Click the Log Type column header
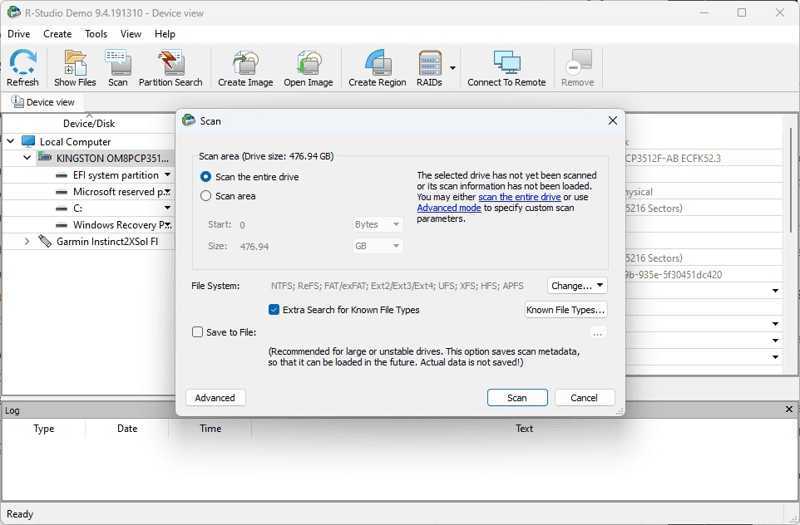Screen dimensions: 800x525 point(44,429)
